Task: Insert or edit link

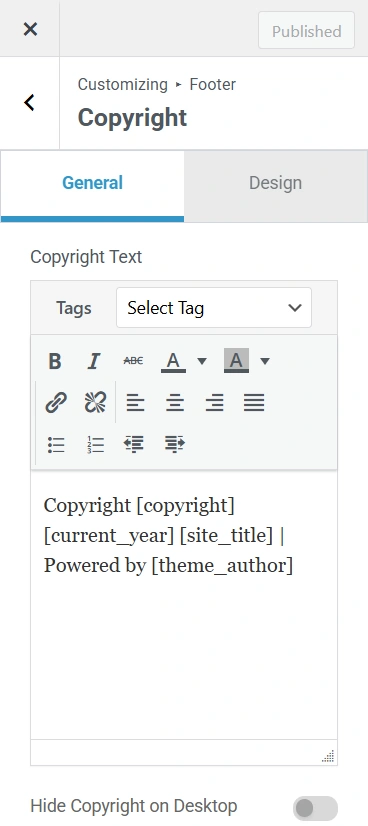Action: pos(56,402)
